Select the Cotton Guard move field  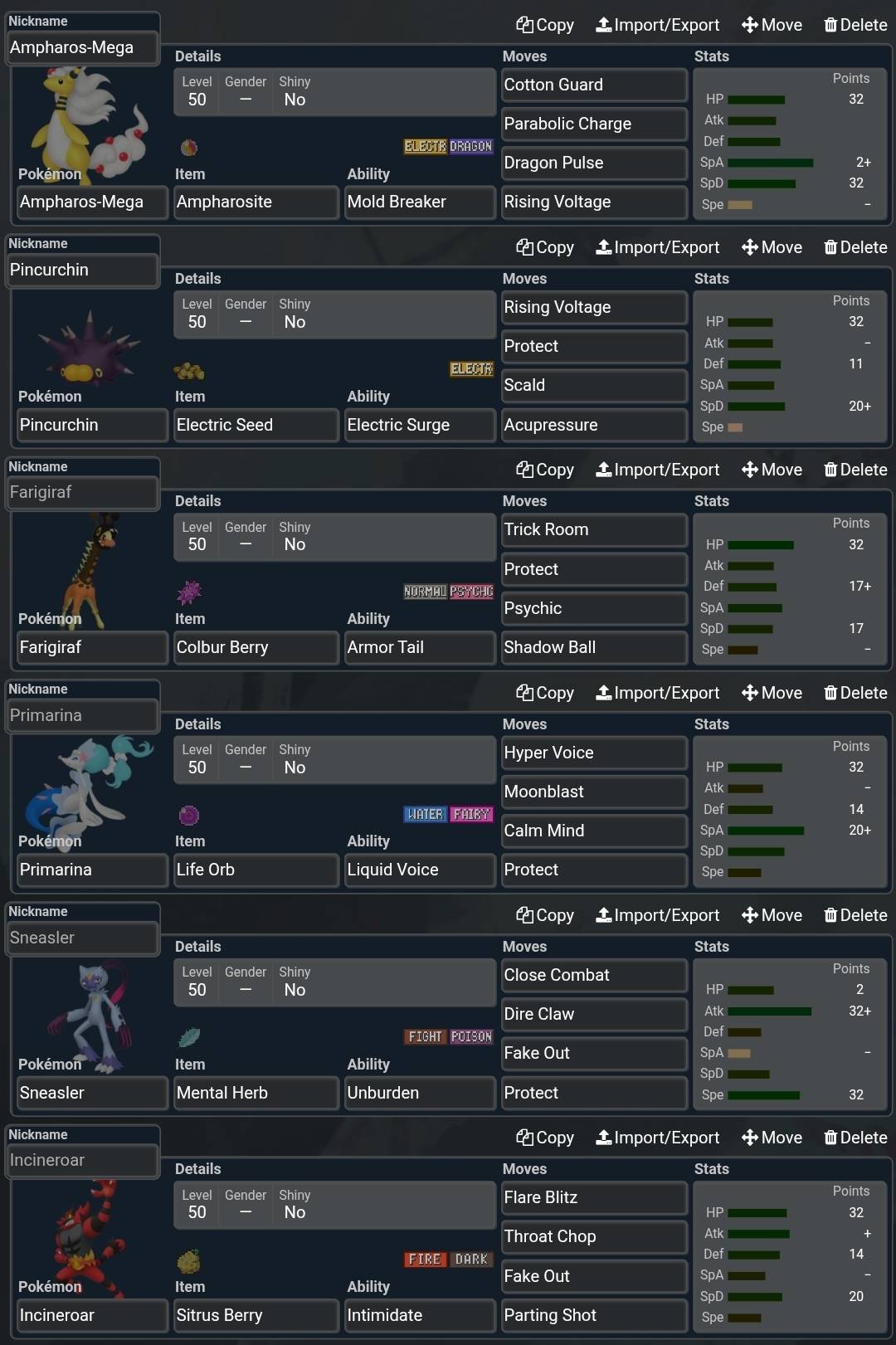point(594,85)
